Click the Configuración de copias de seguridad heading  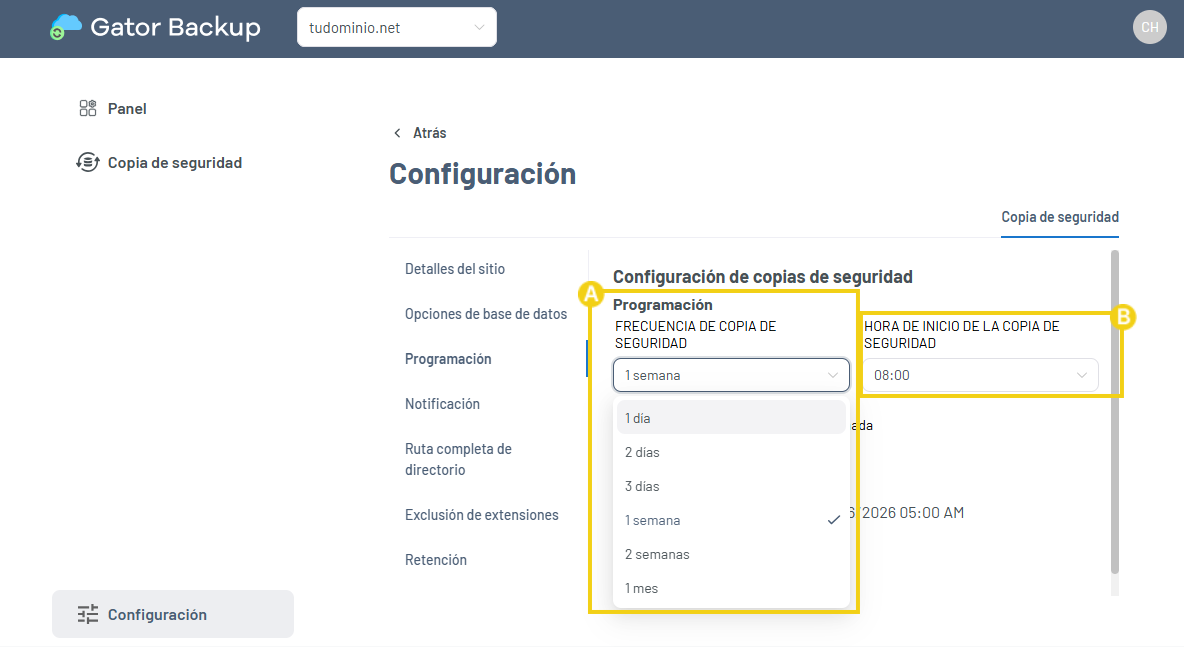pyautogui.click(x=763, y=277)
